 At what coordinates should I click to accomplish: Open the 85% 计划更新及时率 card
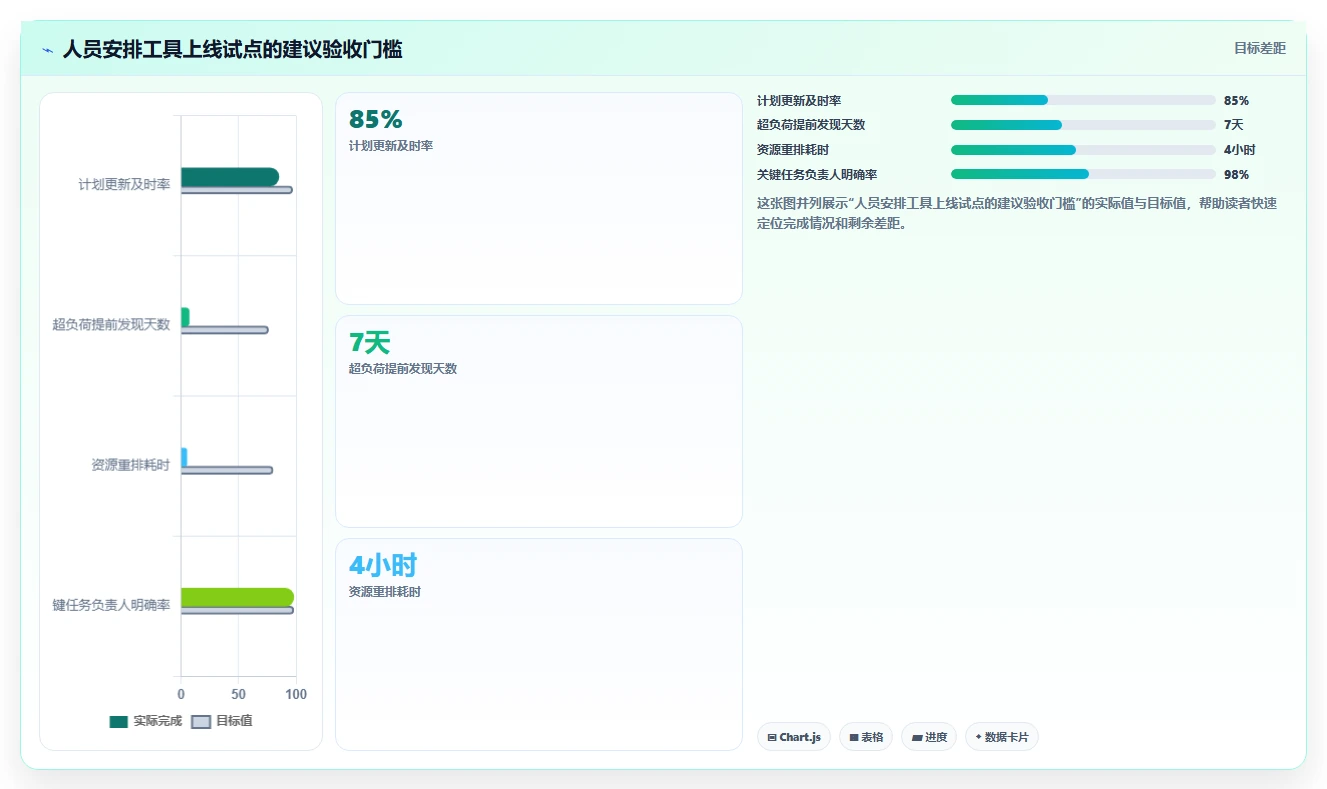click(539, 198)
